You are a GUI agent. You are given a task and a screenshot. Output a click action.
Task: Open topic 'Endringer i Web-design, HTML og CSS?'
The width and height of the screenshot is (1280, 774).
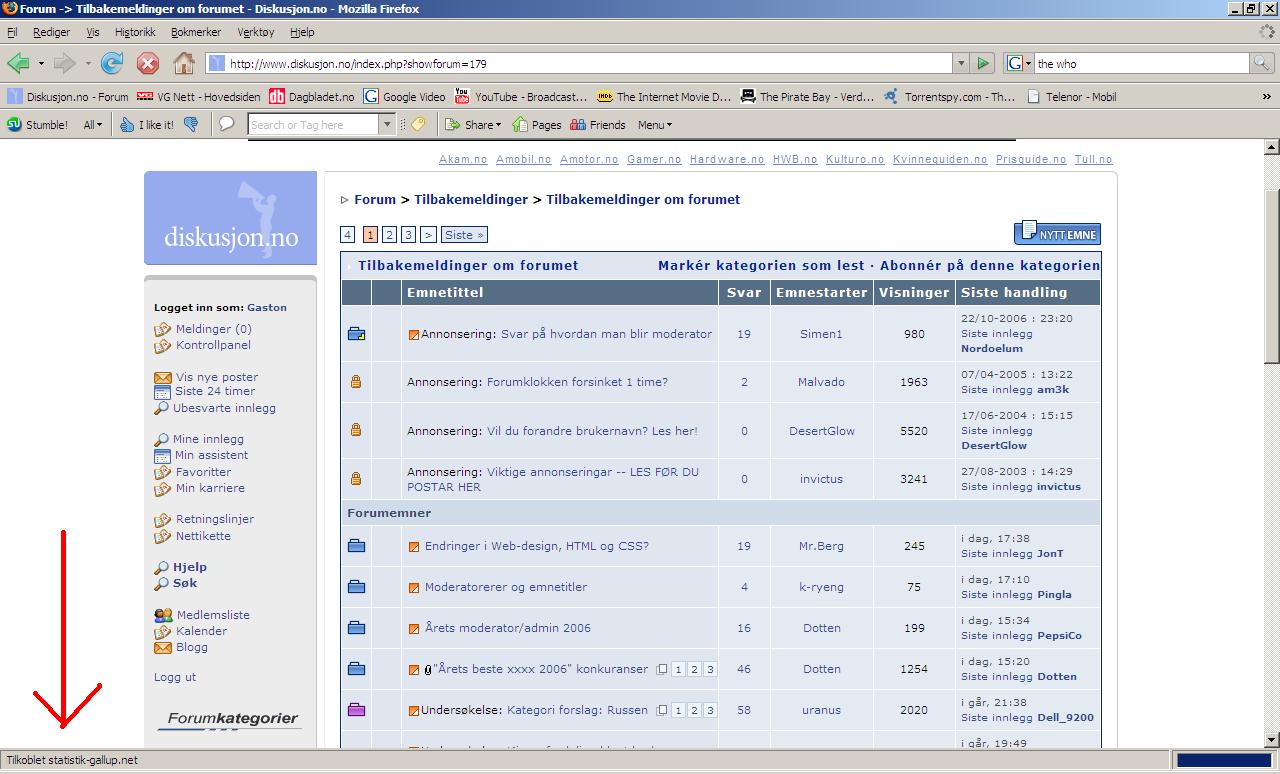coord(537,546)
